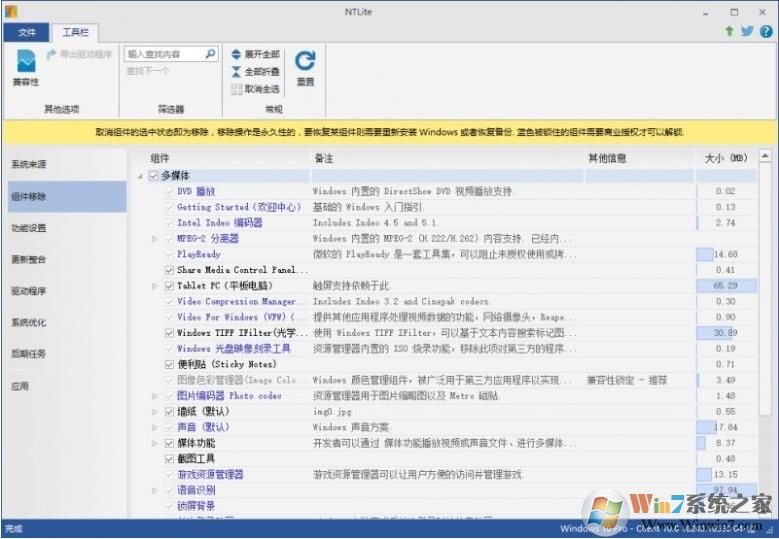Expand the 图片编码器 Photo codec node
Image resolution: width=779 pixels, height=539 pixels.
(155, 396)
